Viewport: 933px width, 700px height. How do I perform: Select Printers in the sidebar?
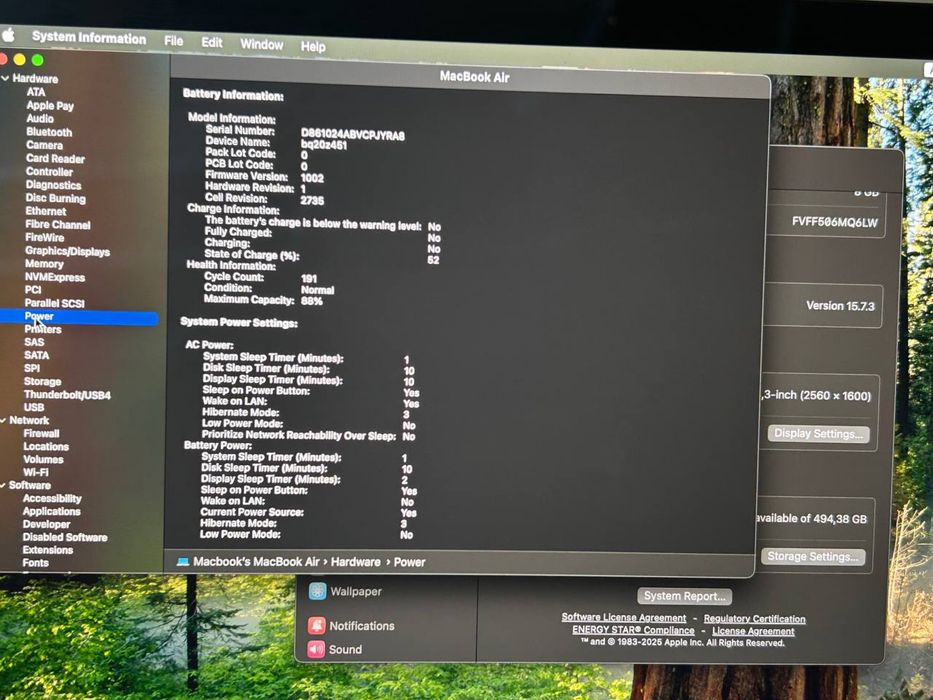pos(43,329)
